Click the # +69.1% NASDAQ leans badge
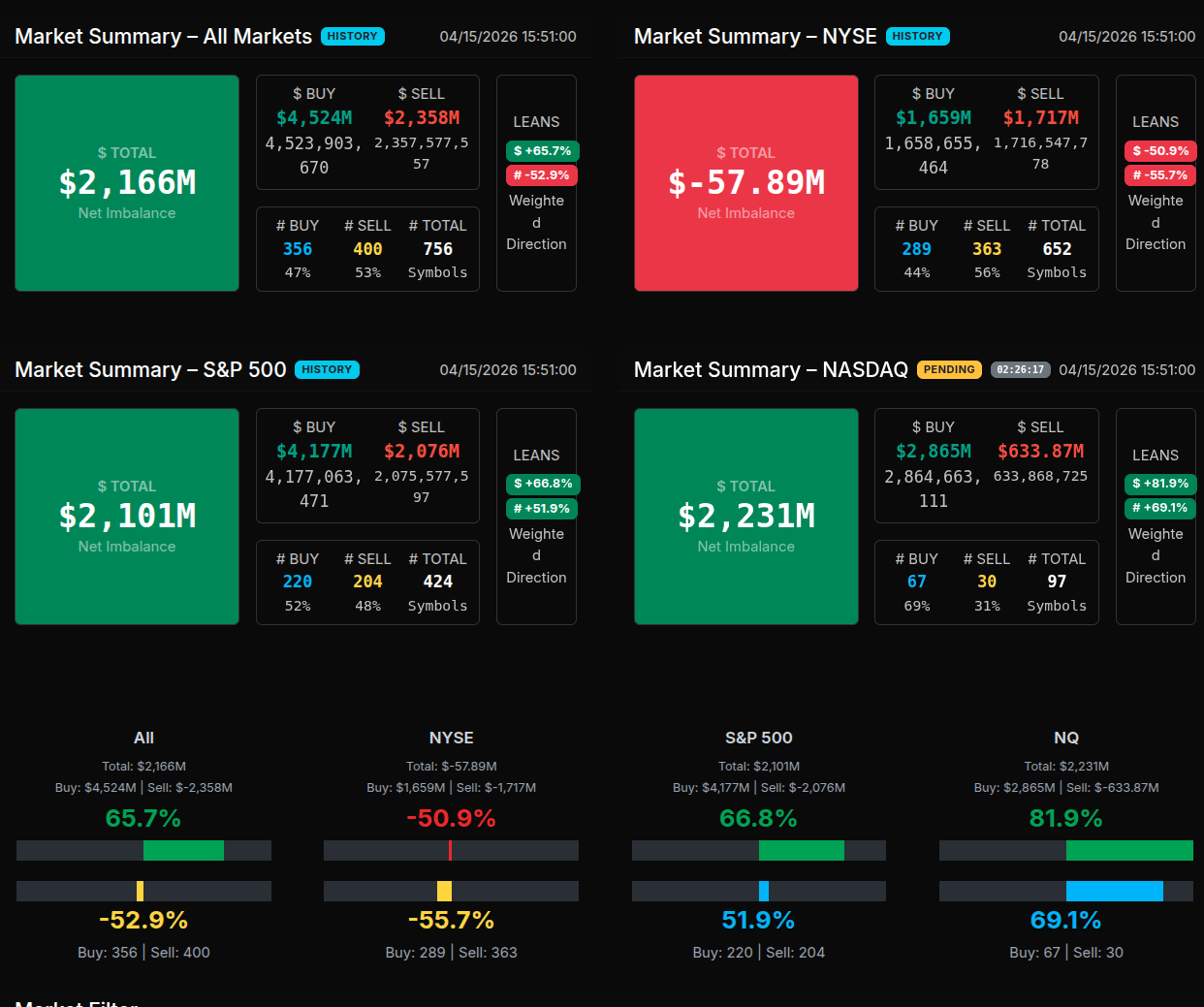 pos(1160,508)
